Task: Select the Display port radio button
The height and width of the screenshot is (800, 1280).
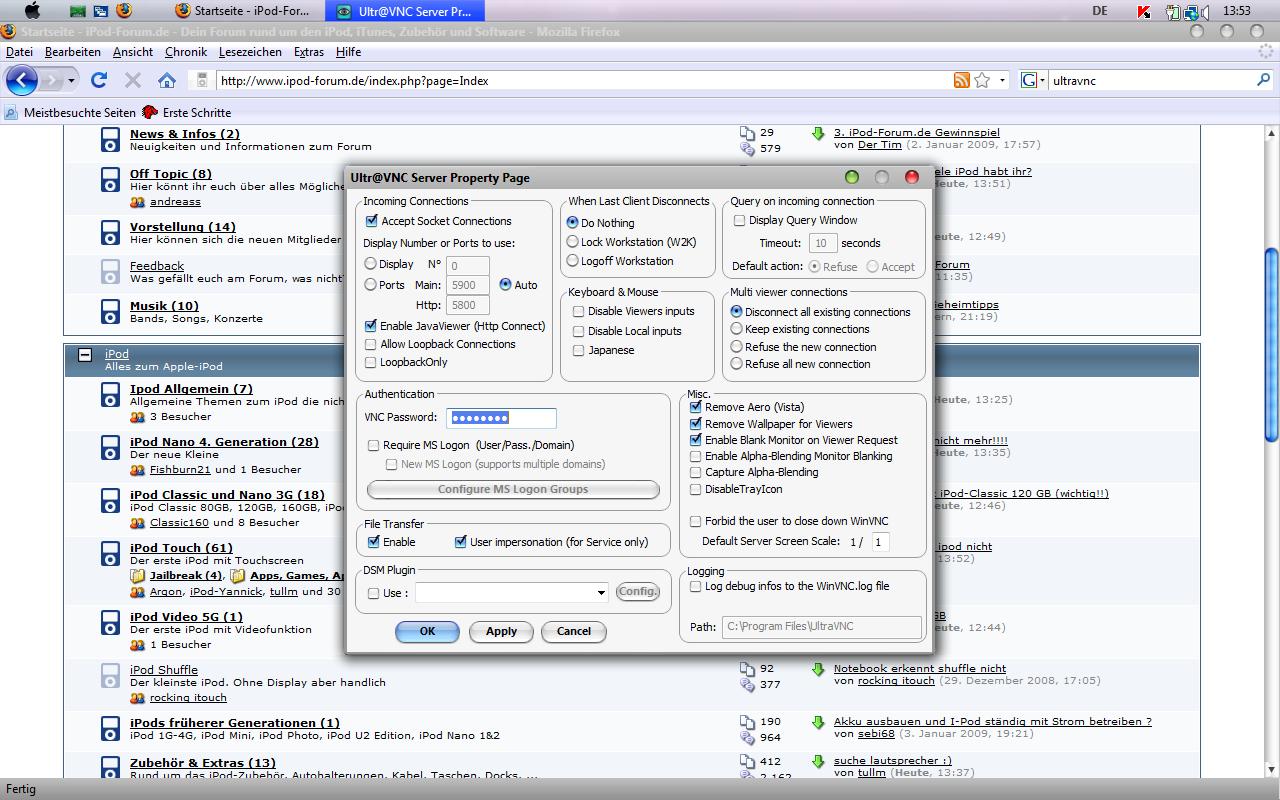Action: (371, 264)
